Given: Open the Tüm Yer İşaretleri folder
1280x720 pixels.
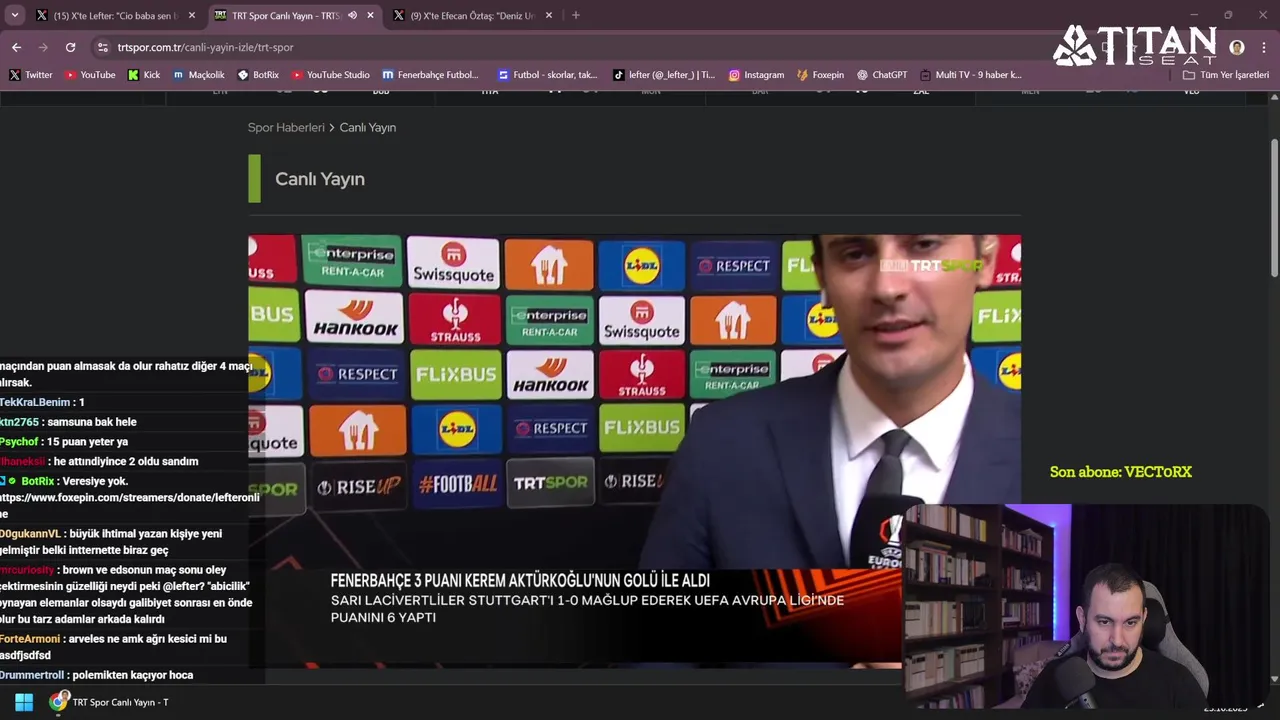Looking at the screenshot, I should coord(1226,75).
